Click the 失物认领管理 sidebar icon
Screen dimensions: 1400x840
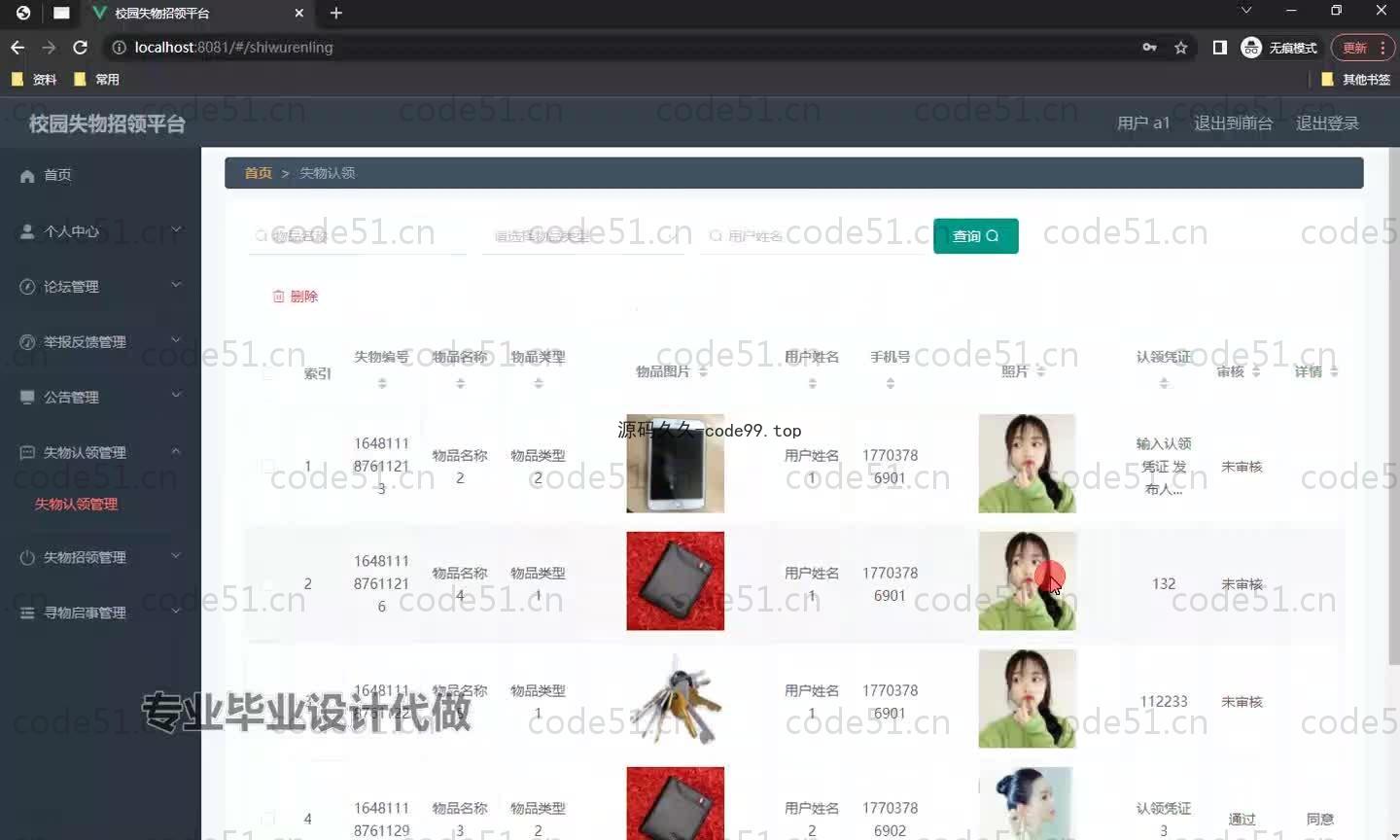tap(27, 452)
